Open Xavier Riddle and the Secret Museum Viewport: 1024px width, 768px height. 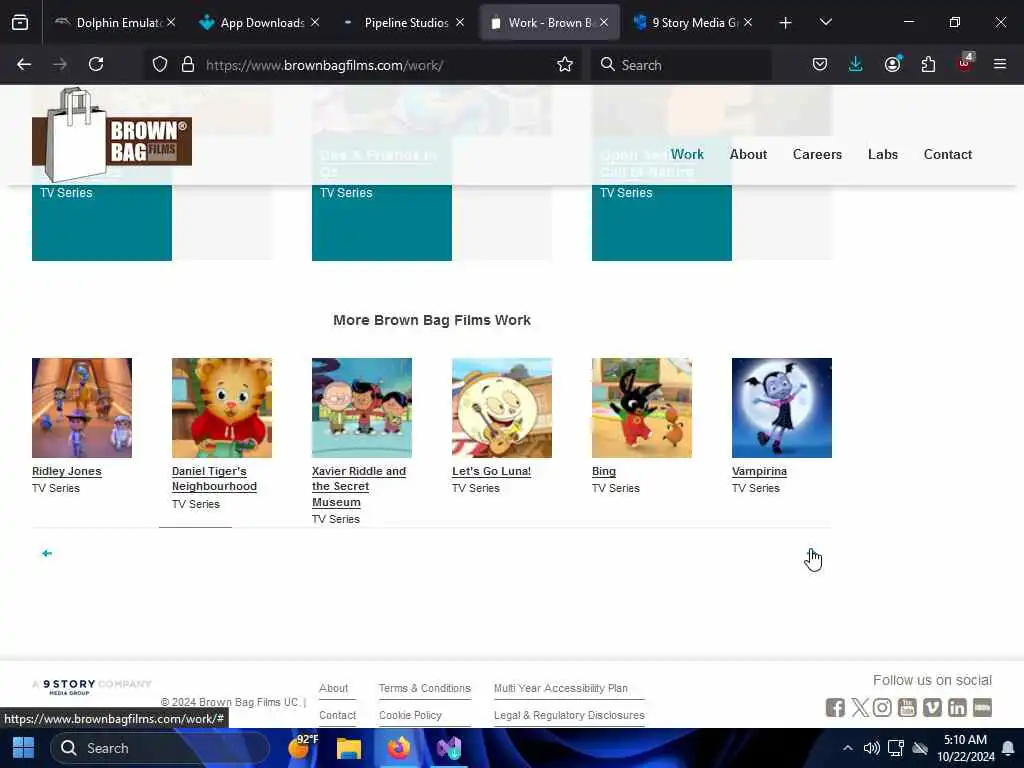coord(359,487)
